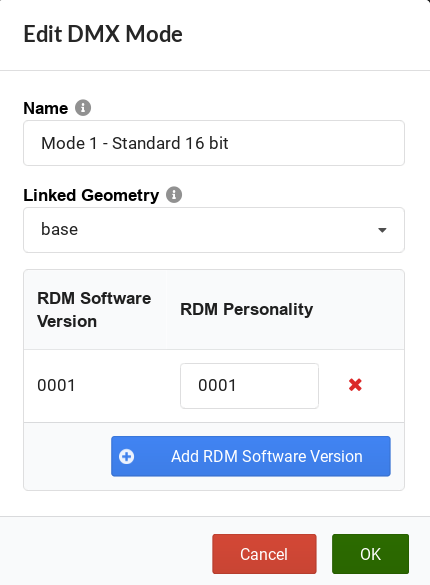Click Add RDM Software Version button
Screen dimensions: 430x585
[x=251, y=456]
